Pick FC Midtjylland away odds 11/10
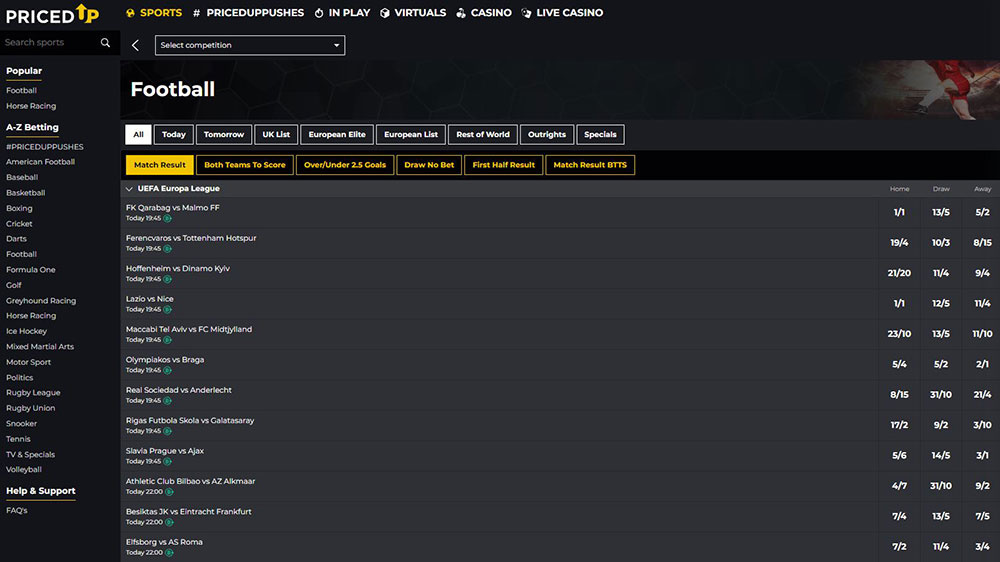This screenshot has height=562, width=1000. [982, 334]
